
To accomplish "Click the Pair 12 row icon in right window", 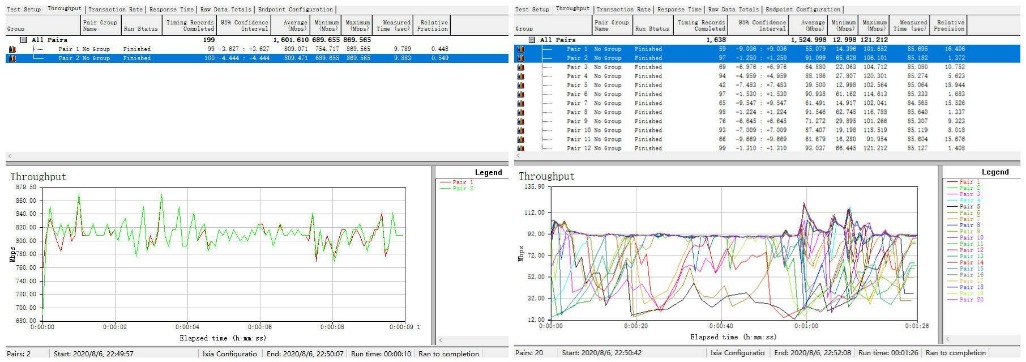I will point(521,149).
